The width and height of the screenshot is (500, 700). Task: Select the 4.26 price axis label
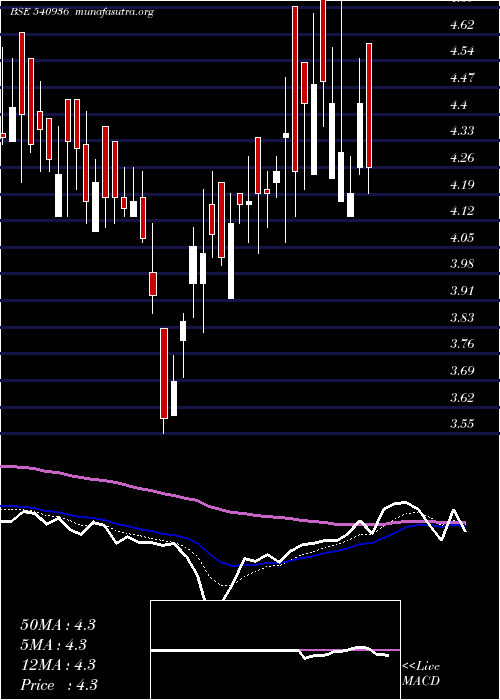click(x=462, y=158)
